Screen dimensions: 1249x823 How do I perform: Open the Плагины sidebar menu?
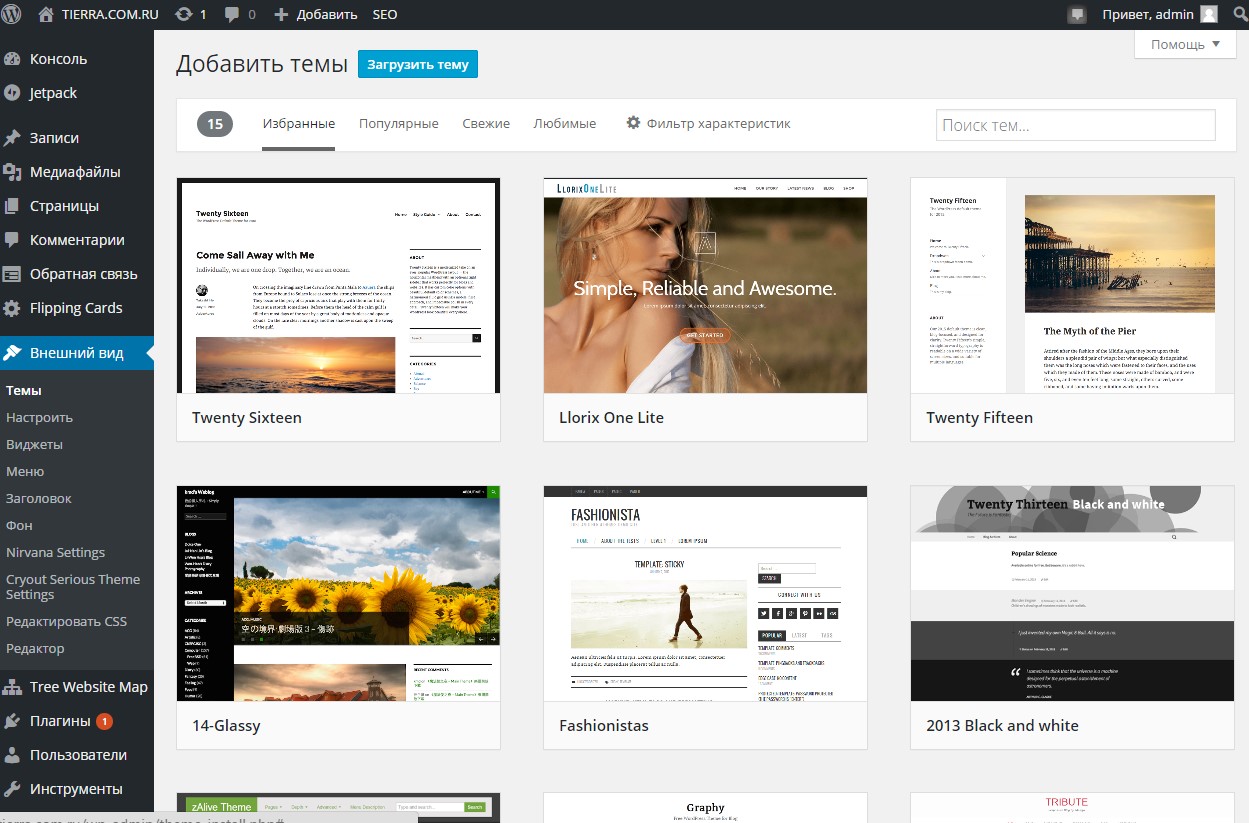tap(60, 721)
